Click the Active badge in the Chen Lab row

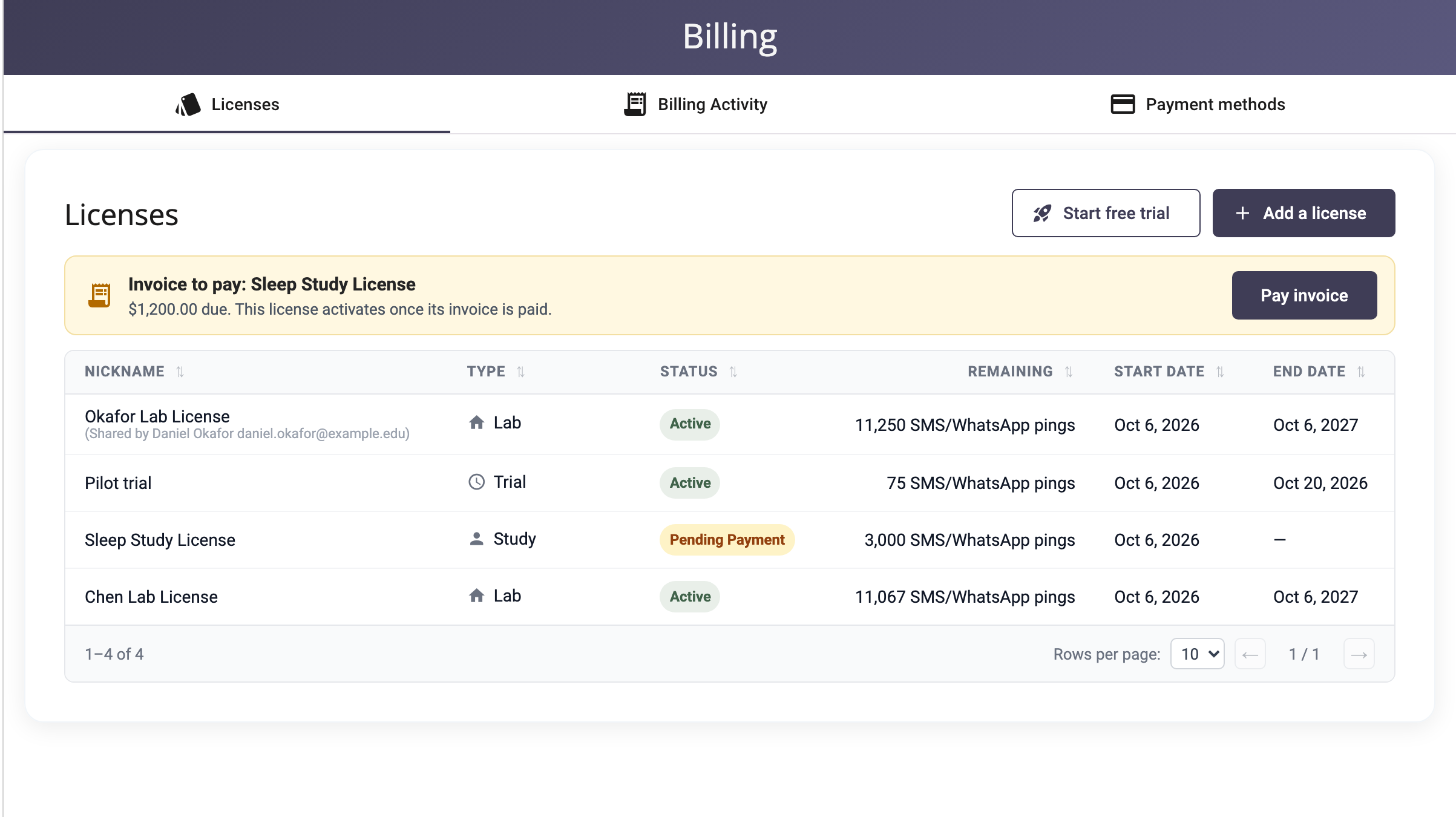690,597
